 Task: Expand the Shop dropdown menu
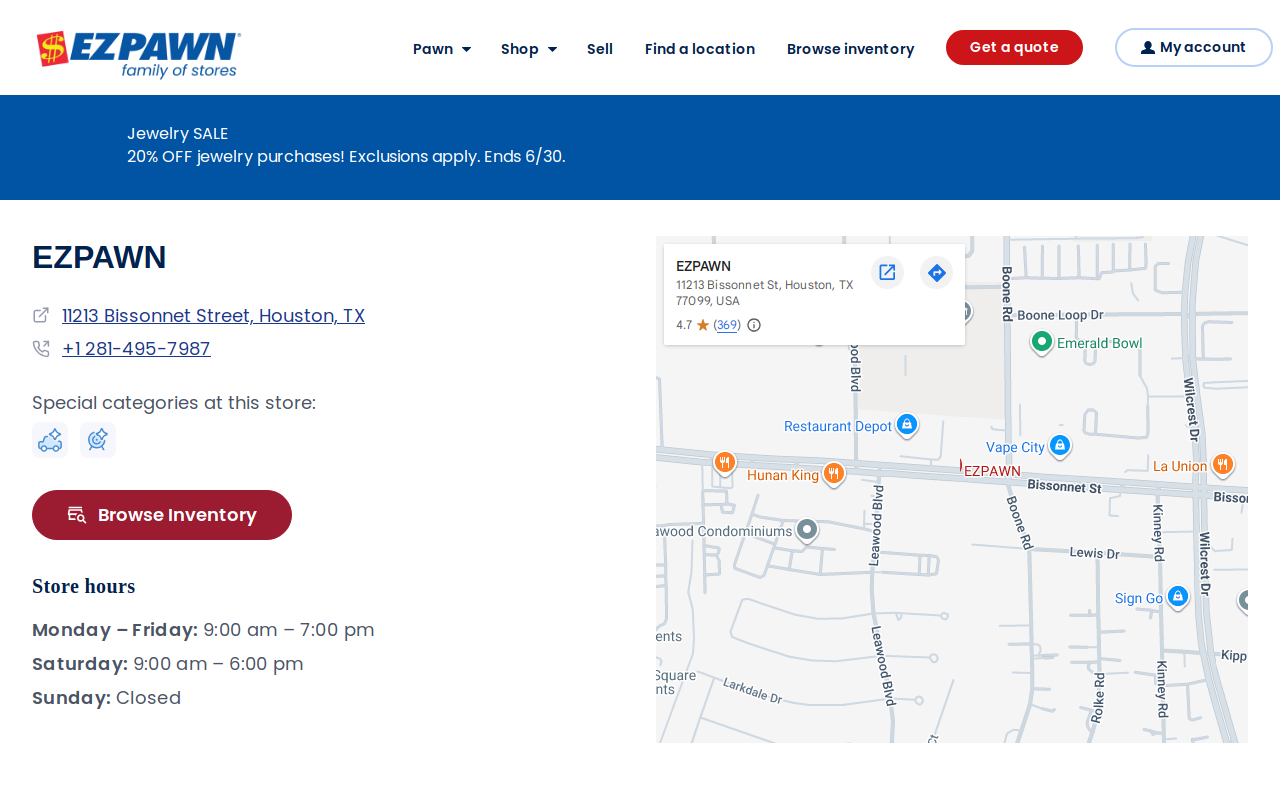(x=529, y=48)
